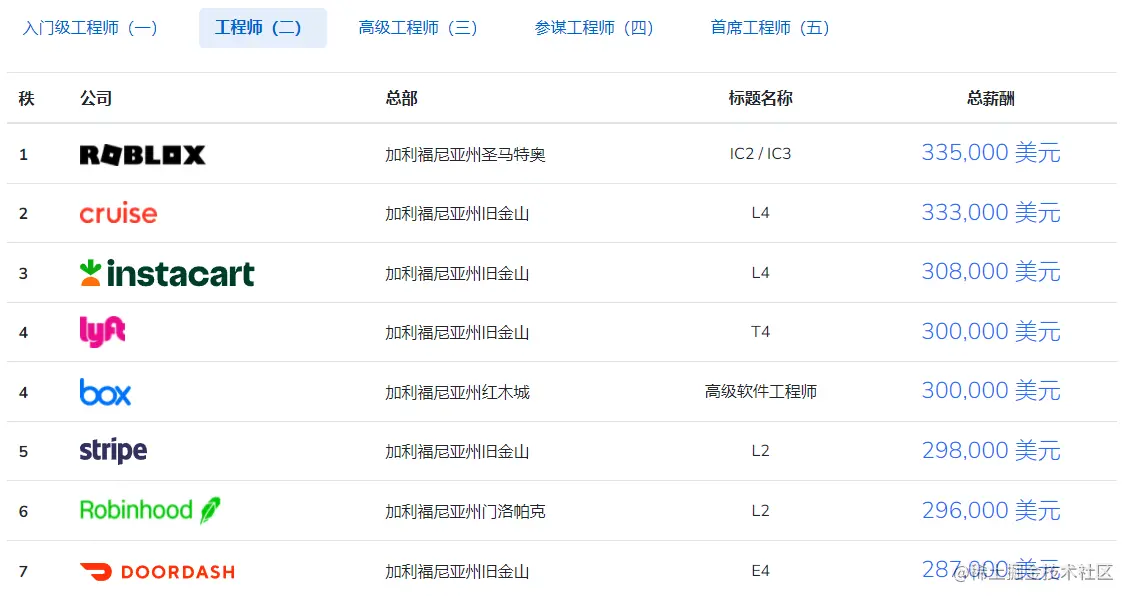The height and width of the screenshot is (601, 1132).
Task: Click the 秩 rank column header
Action: pyautogui.click(x=27, y=98)
